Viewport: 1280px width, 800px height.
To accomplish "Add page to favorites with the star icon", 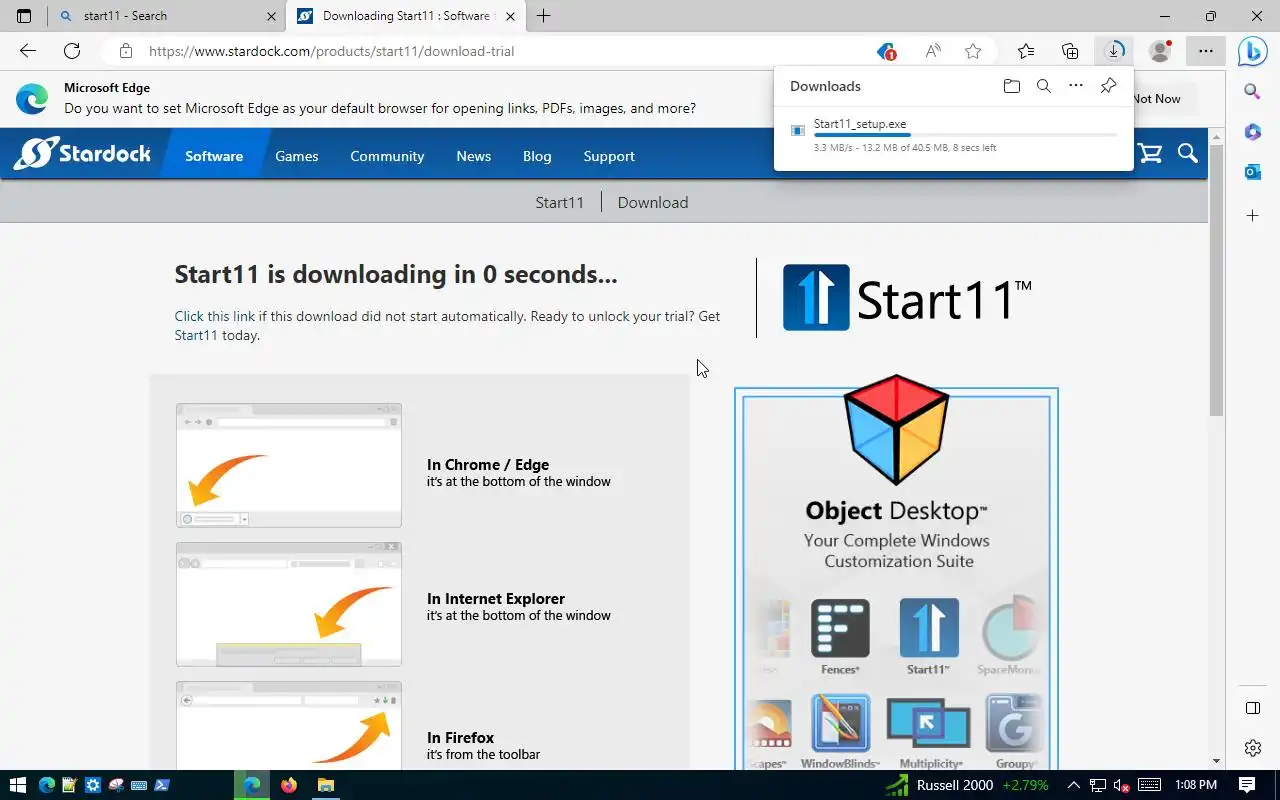I will coord(973,51).
